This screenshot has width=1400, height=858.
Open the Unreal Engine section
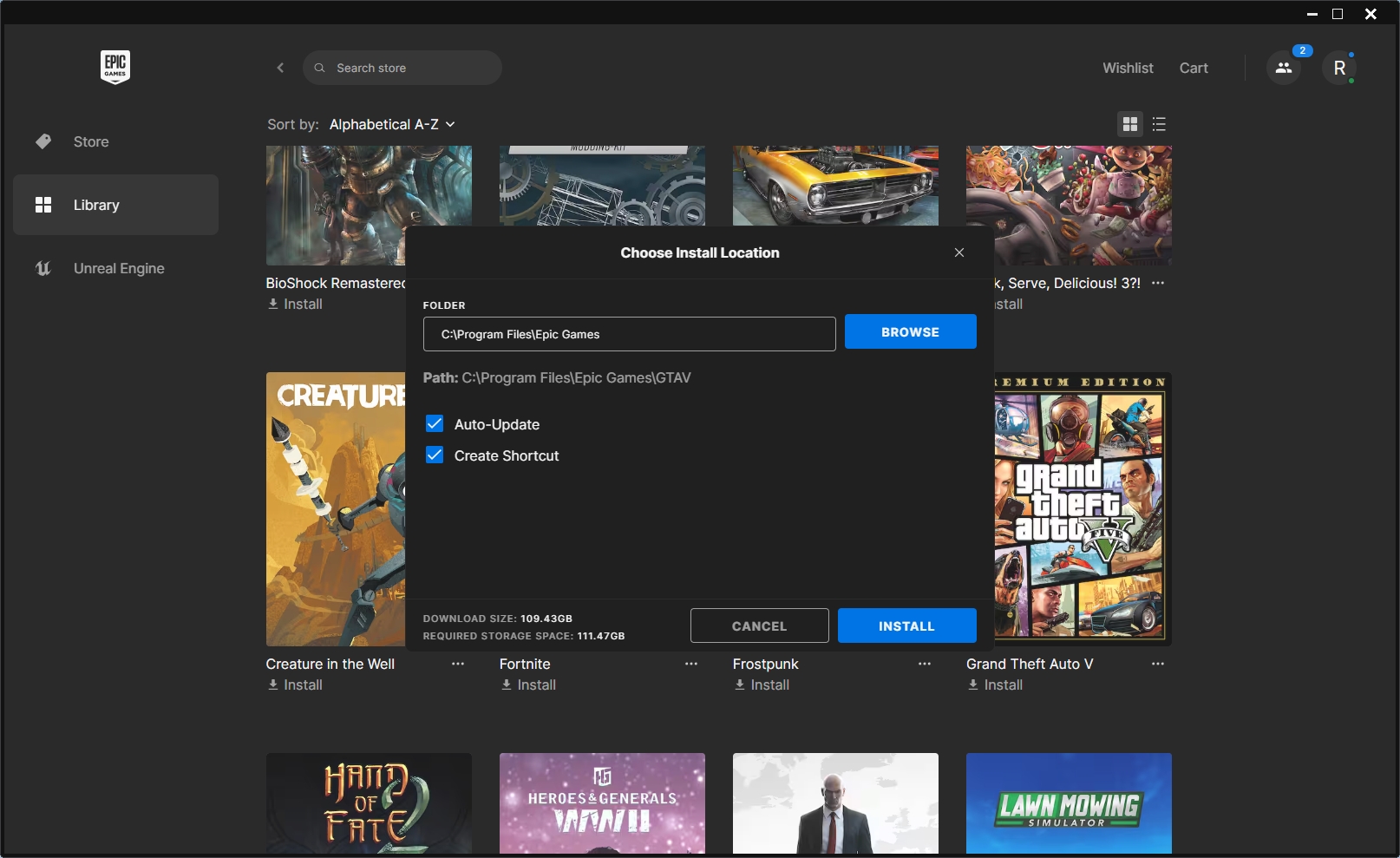coord(115,268)
